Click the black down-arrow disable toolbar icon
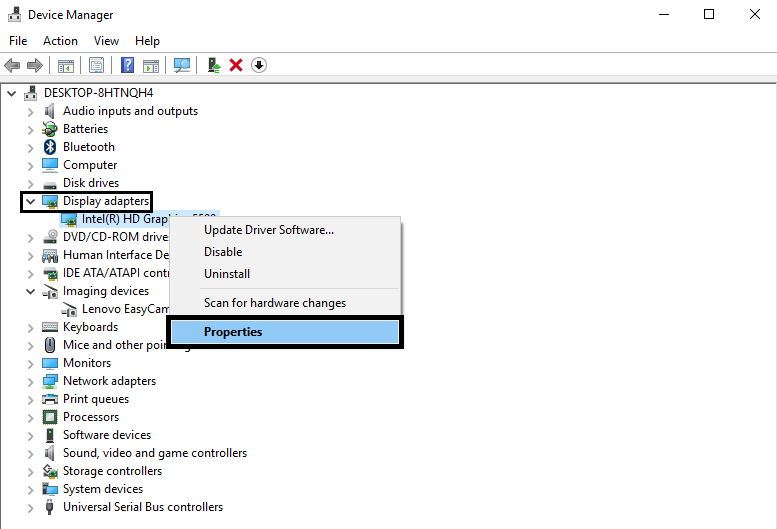Viewport: 777px width, 529px height. pyautogui.click(x=259, y=66)
